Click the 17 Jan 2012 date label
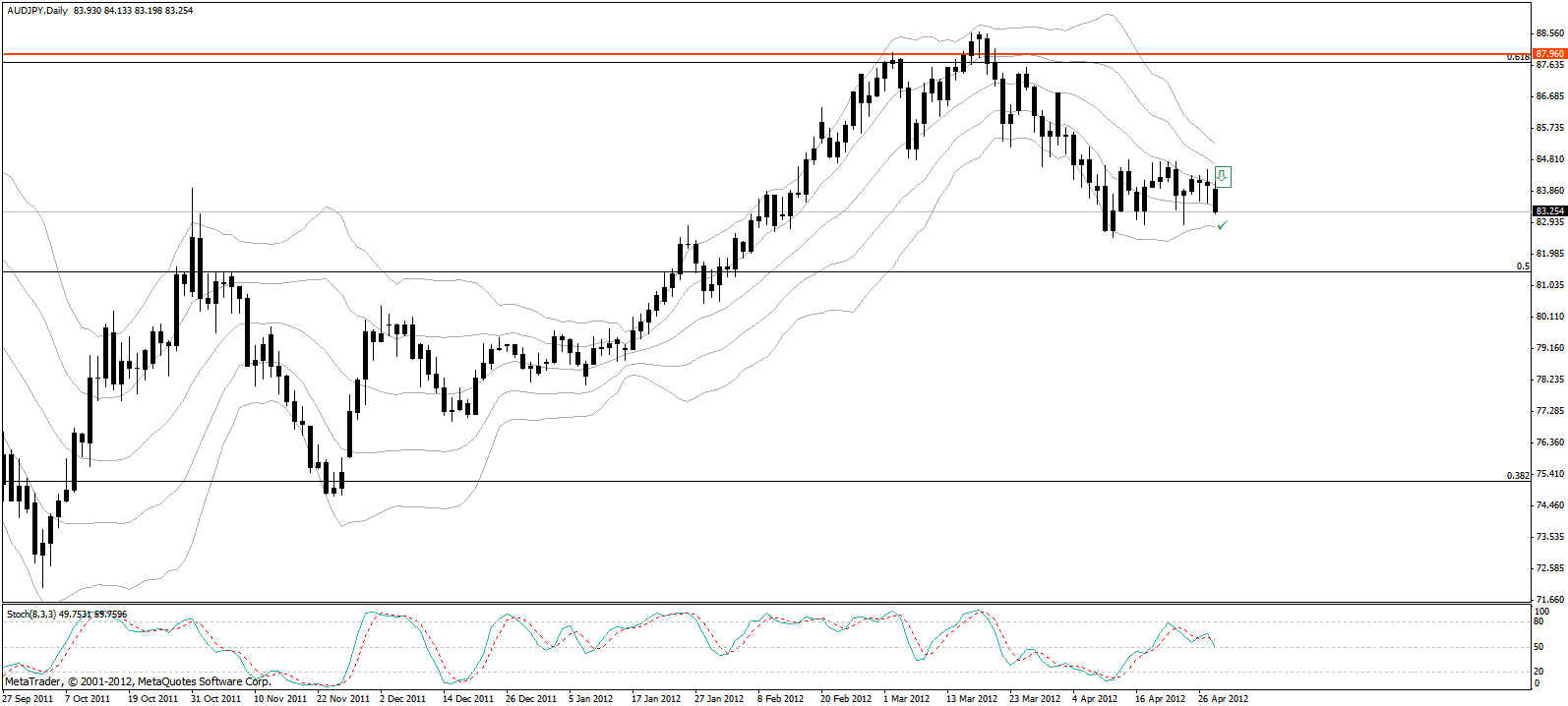Screen dimensions: 1568x706 point(656,699)
